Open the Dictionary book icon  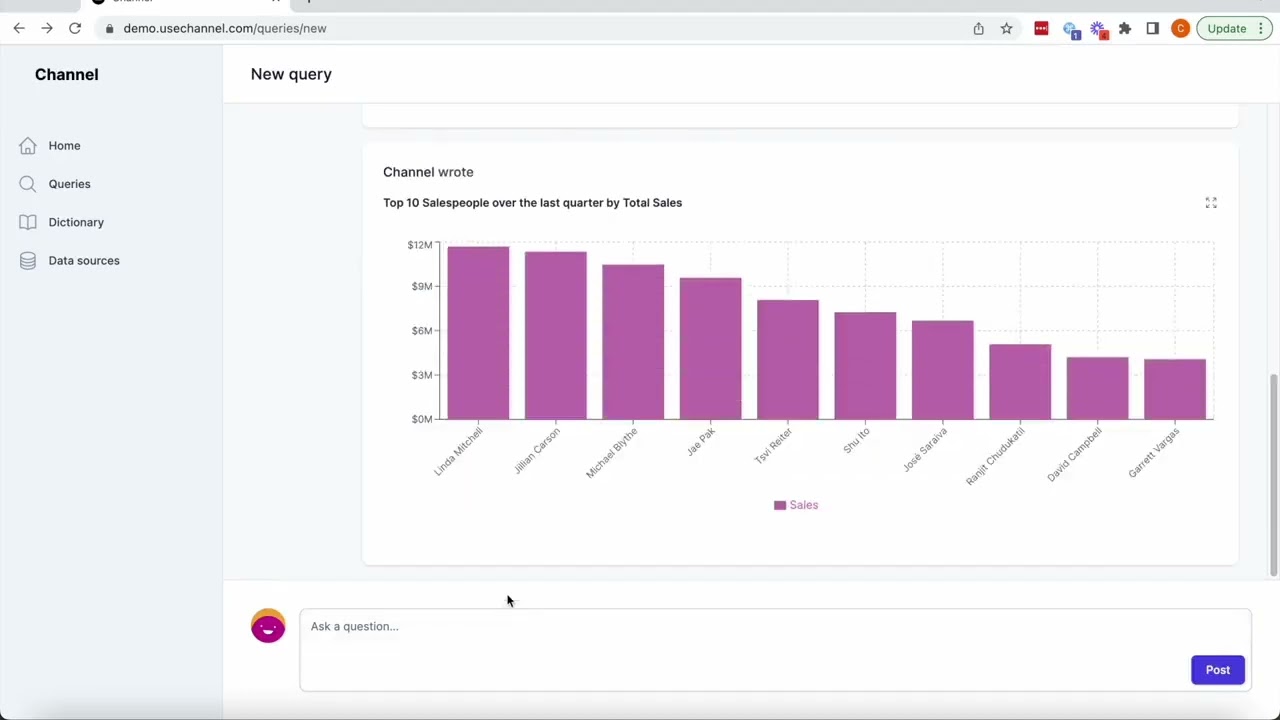(27, 222)
